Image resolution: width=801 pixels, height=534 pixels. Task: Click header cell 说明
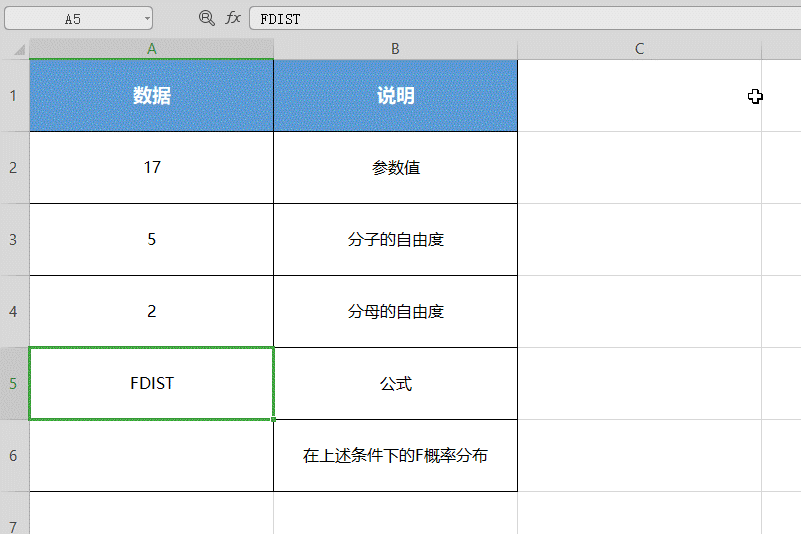tap(395, 96)
